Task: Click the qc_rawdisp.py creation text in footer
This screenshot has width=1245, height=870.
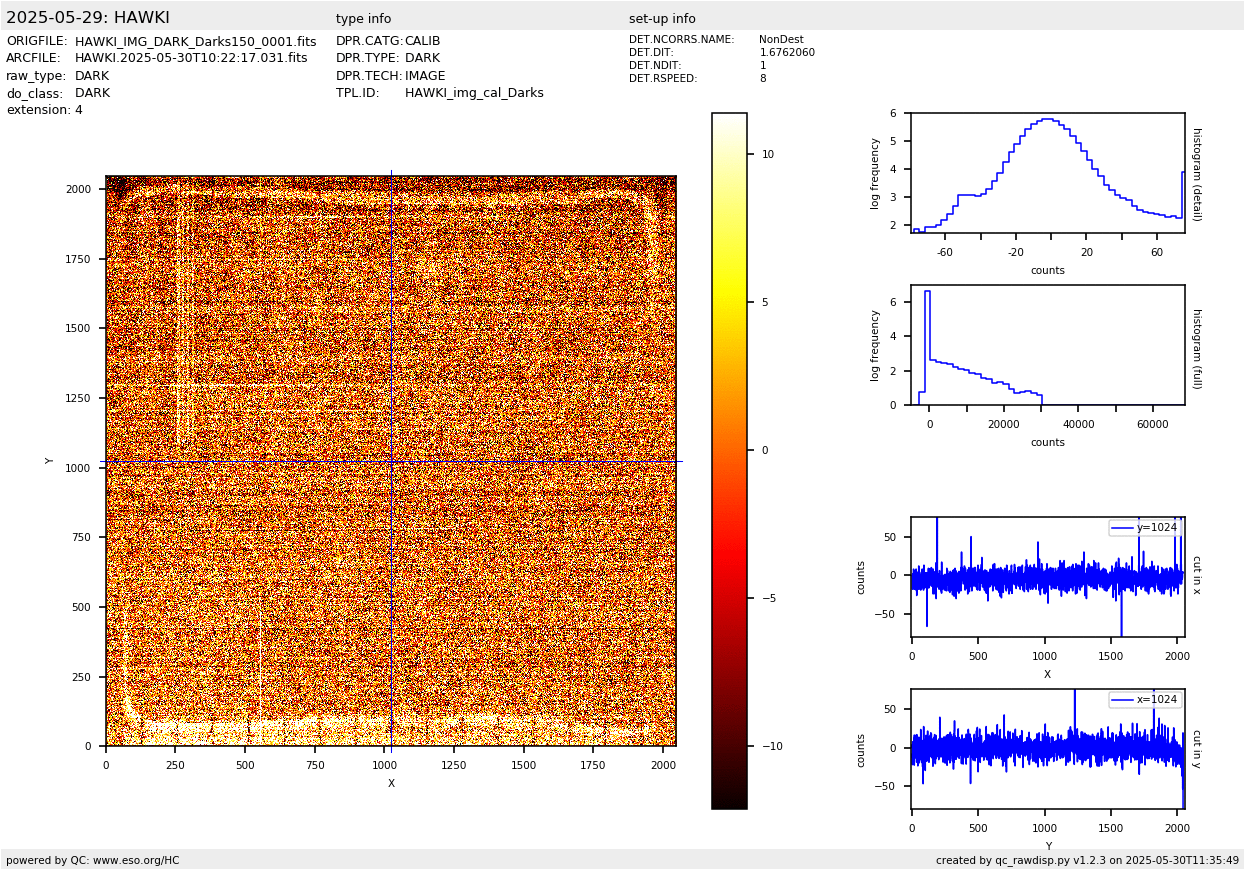Action: tap(1087, 860)
